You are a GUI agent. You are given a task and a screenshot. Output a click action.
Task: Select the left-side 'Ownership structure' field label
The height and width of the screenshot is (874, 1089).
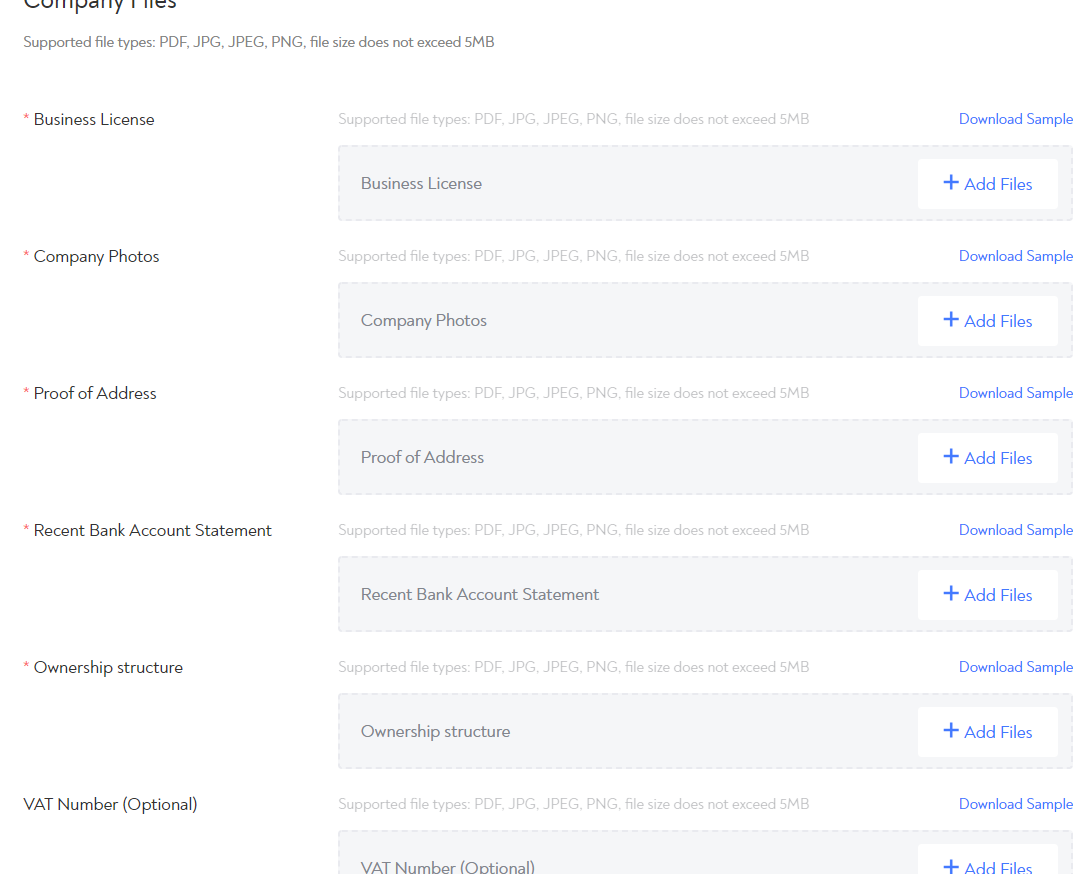108,667
